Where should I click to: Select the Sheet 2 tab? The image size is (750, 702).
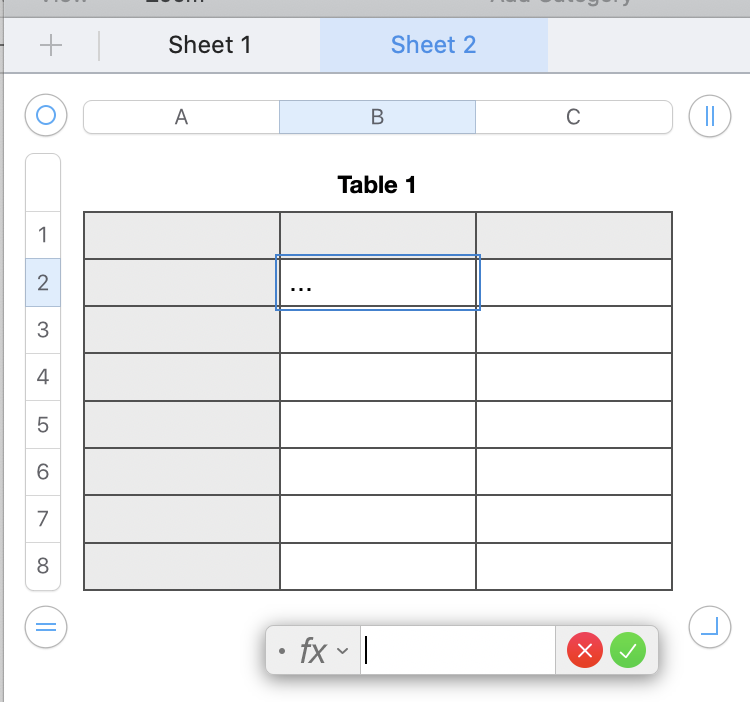point(433,45)
